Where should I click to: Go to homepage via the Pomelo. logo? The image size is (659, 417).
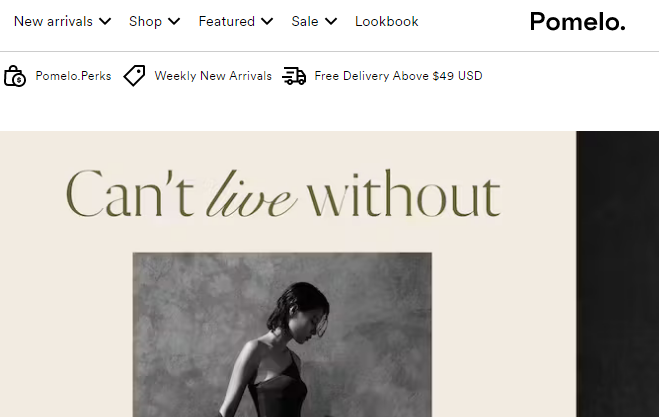pyautogui.click(x=577, y=21)
